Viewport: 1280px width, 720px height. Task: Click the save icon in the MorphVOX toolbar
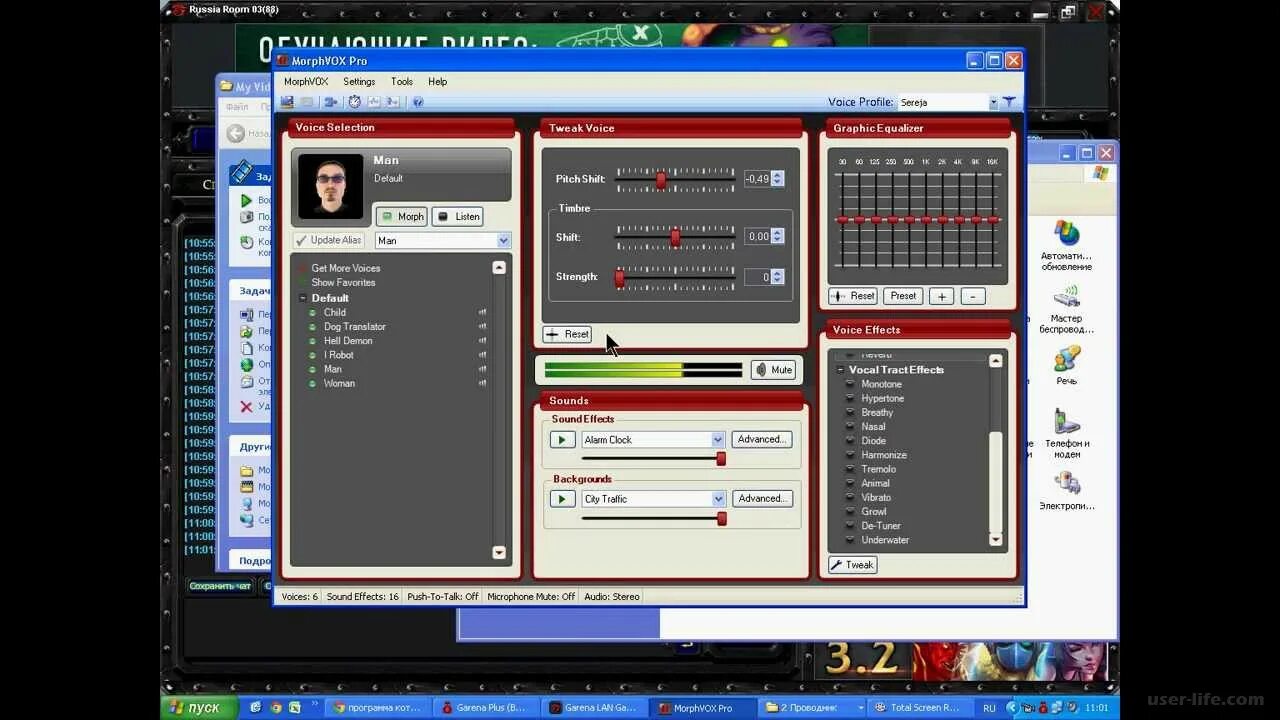[287, 102]
